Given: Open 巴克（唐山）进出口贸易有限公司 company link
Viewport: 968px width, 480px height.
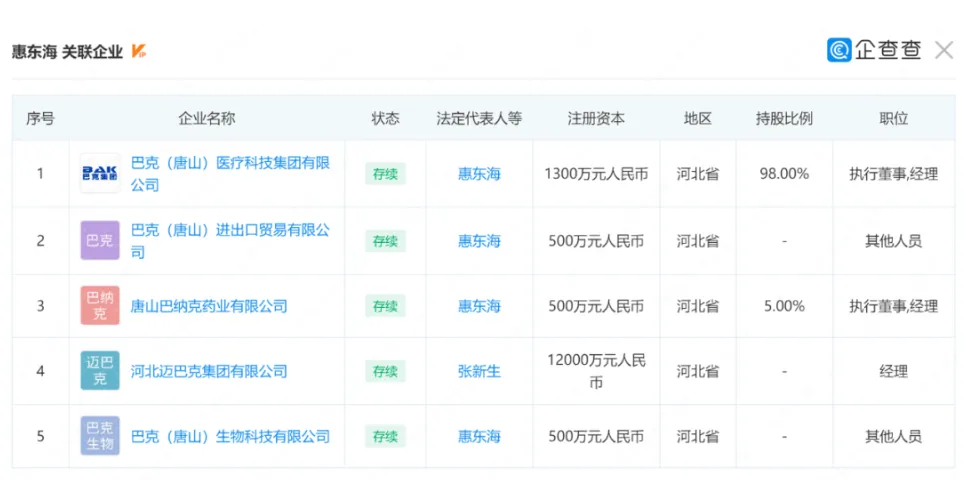Looking at the screenshot, I should point(230,241).
